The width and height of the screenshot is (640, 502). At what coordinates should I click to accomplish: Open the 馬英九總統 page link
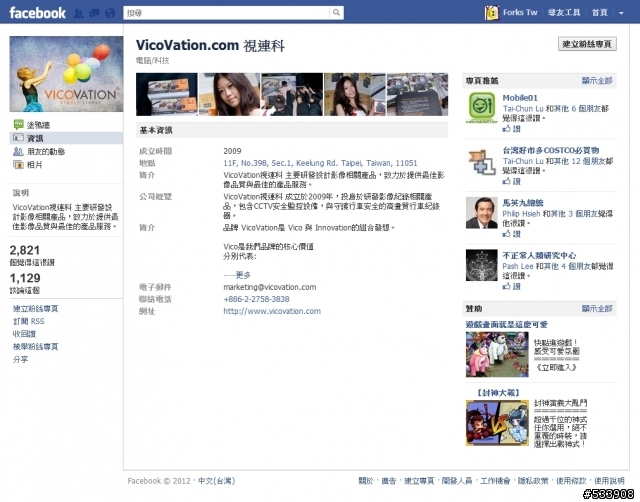click(x=522, y=203)
